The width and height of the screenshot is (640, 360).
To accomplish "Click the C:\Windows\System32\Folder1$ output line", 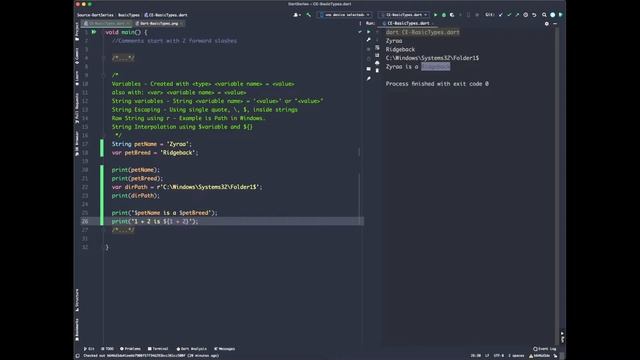I will coord(432,58).
